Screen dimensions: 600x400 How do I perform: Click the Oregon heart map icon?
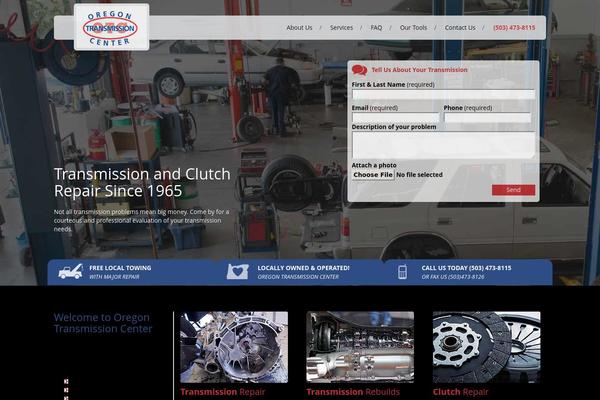click(238, 272)
